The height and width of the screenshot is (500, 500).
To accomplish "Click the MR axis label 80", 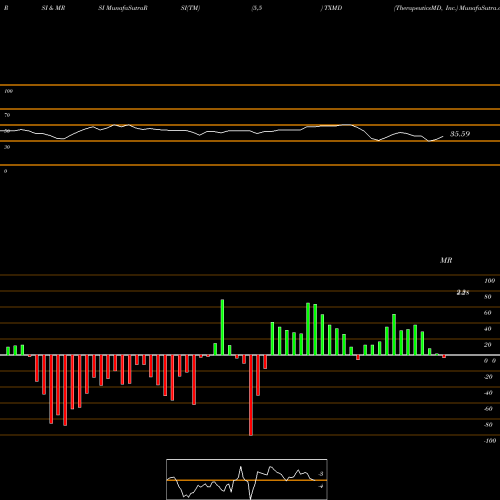I will tap(487, 297).
